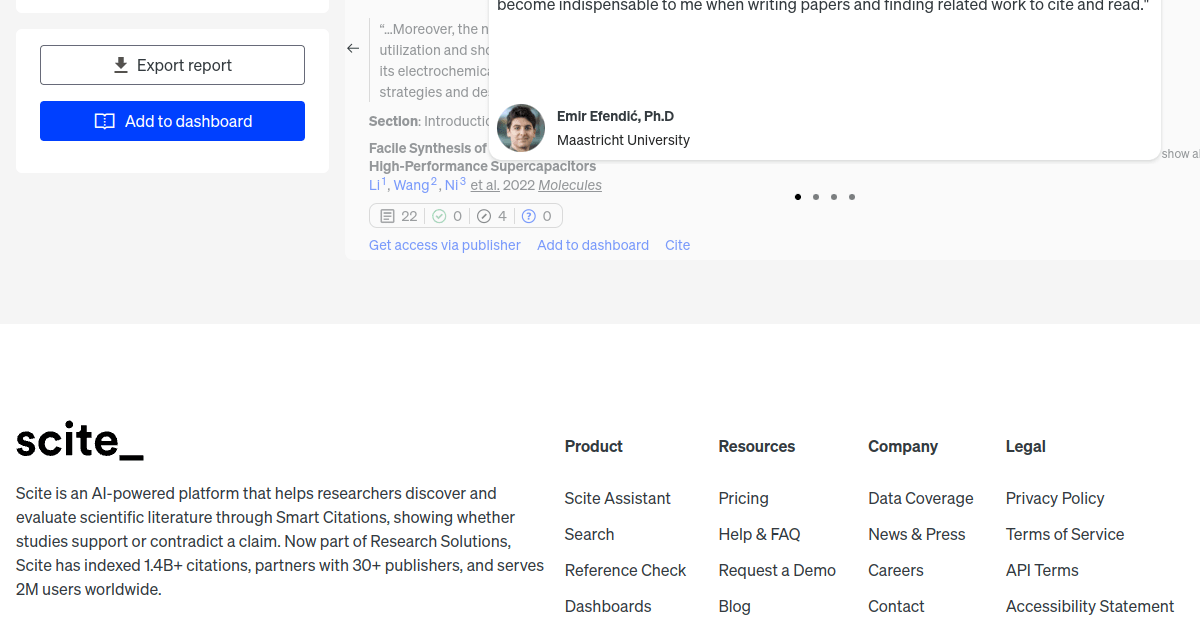This screenshot has width=1200, height=630.
Task: Jump to the last testimonial dot
Action: (x=852, y=197)
